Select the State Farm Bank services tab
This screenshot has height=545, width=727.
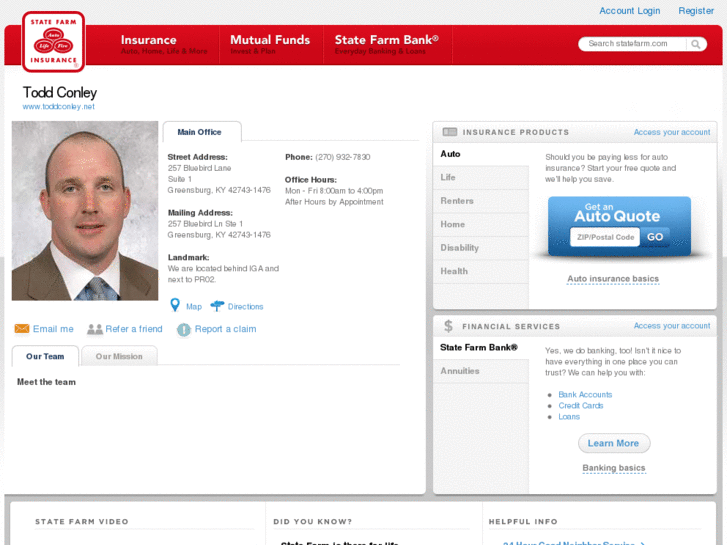(481, 347)
